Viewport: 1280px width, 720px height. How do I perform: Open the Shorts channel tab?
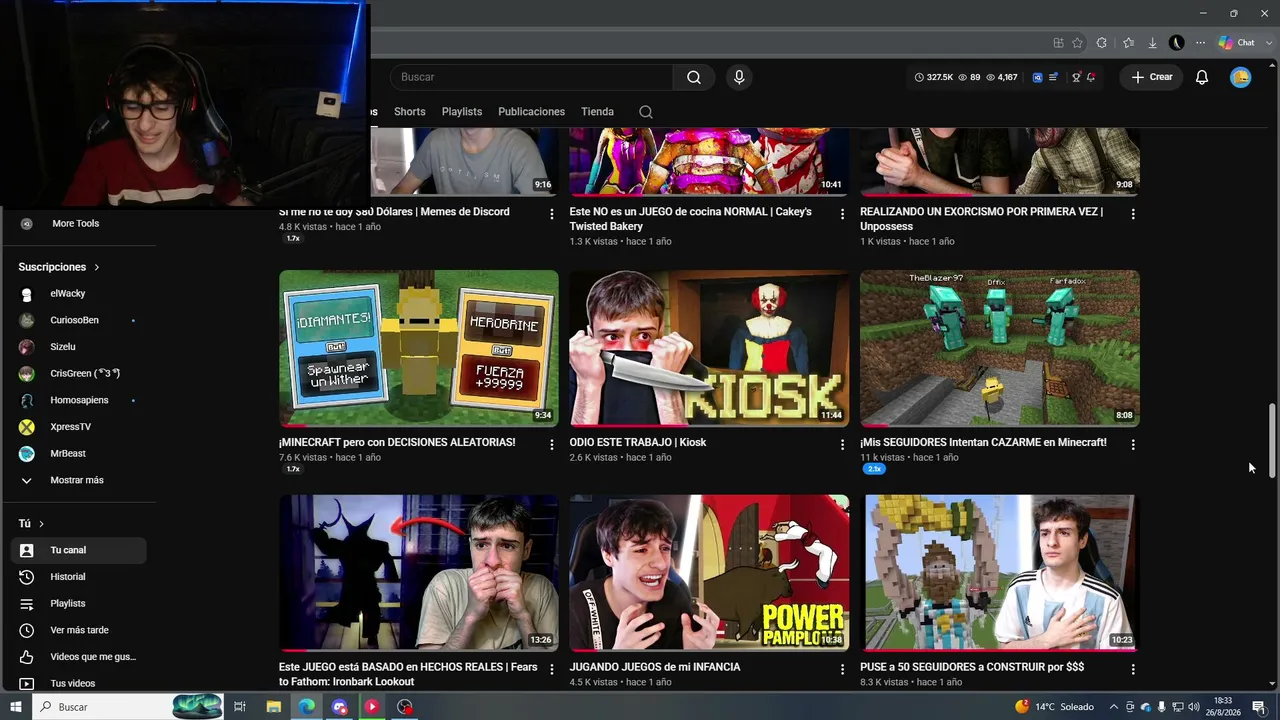(x=410, y=112)
